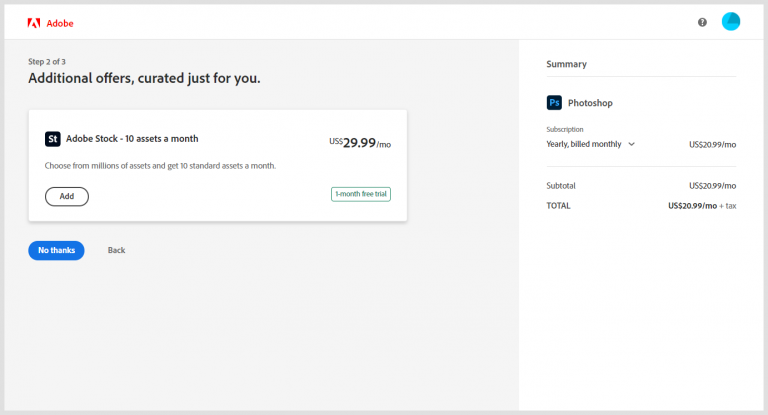Click the Summary heading
This screenshot has height=415, width=768.
tap(566, 64)
